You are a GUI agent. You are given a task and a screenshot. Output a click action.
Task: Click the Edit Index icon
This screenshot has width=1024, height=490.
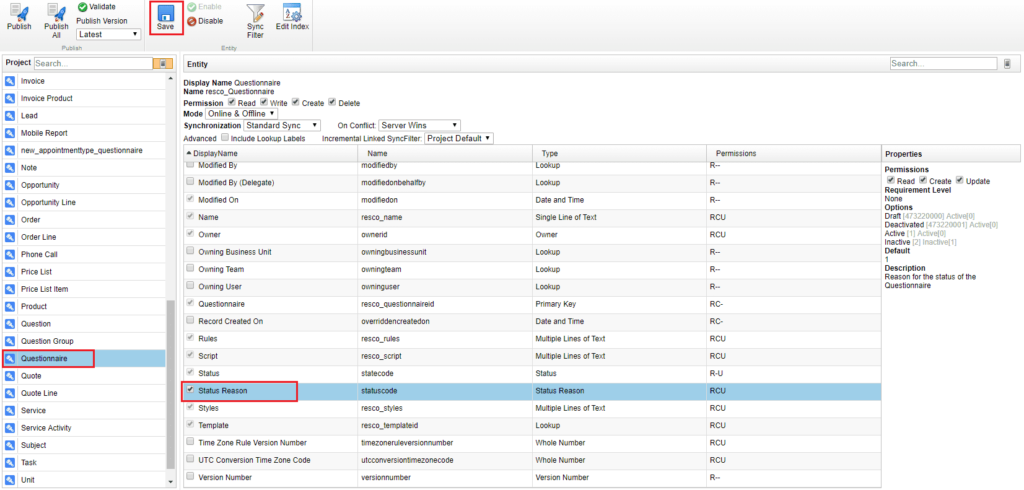click(x=292, y=13)
